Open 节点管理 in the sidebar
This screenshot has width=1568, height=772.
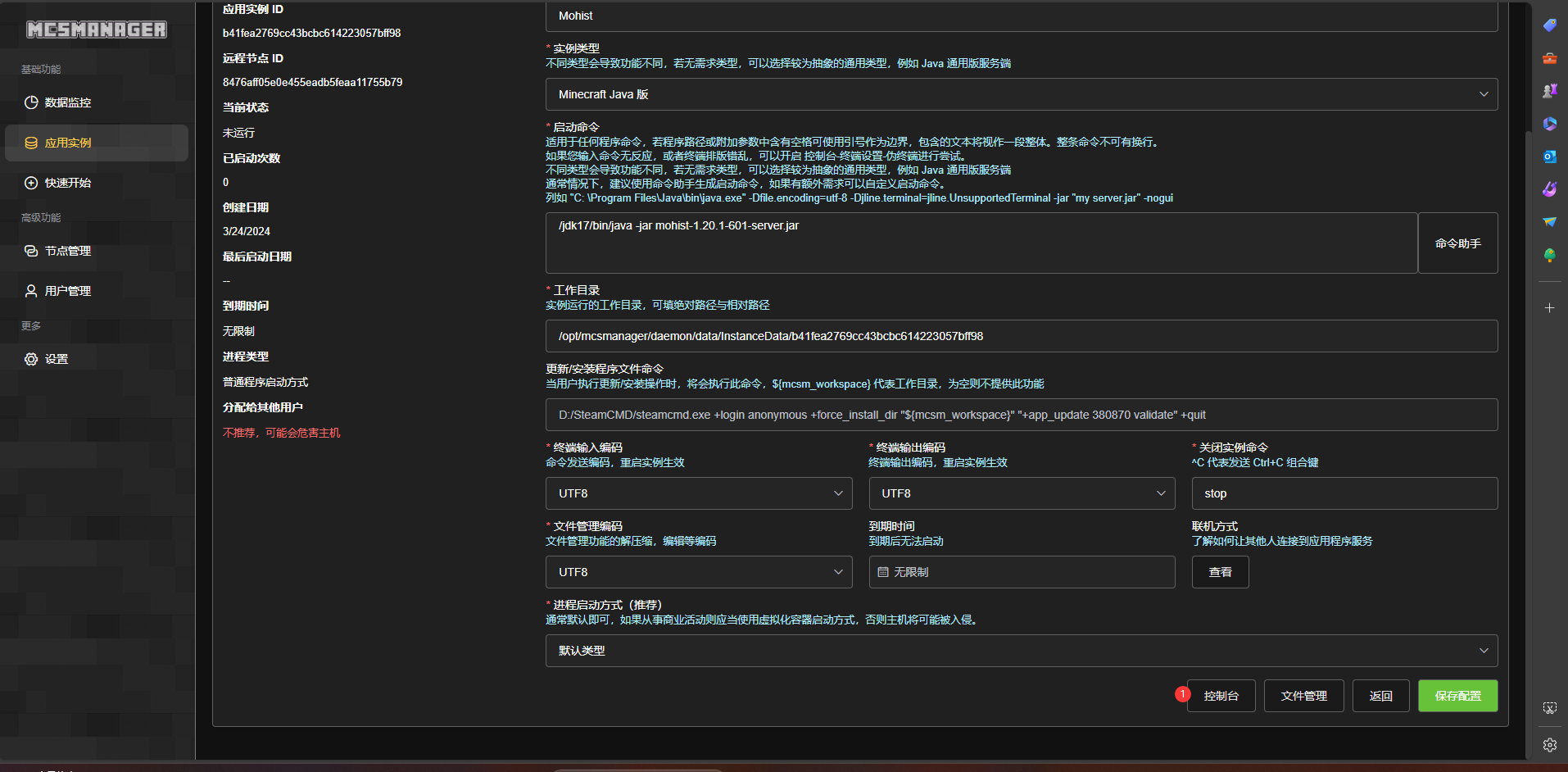(97, 251)
